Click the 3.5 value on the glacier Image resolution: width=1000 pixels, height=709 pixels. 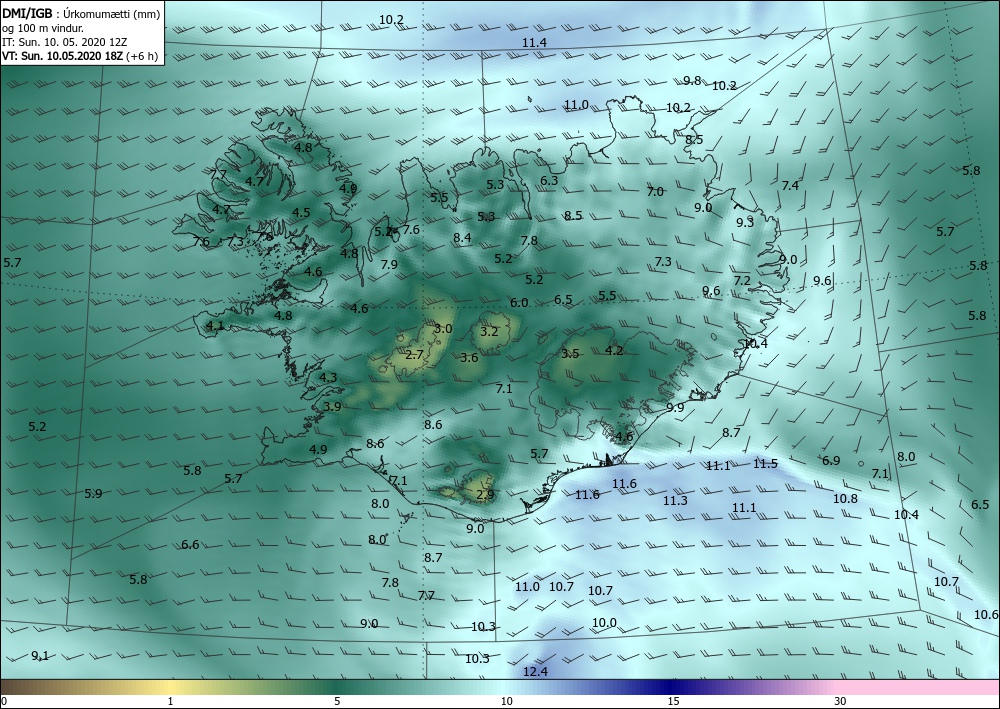[570, 354]
